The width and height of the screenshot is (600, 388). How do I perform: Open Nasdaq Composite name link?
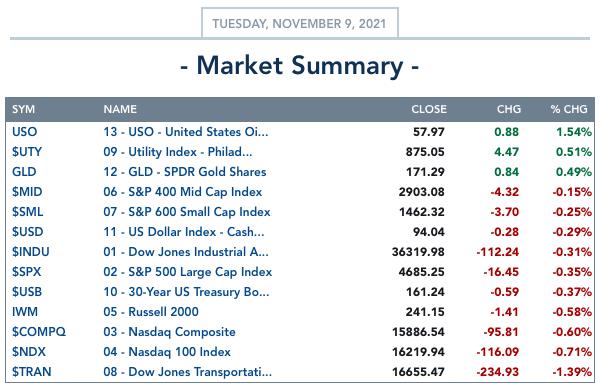click(169, 332)
